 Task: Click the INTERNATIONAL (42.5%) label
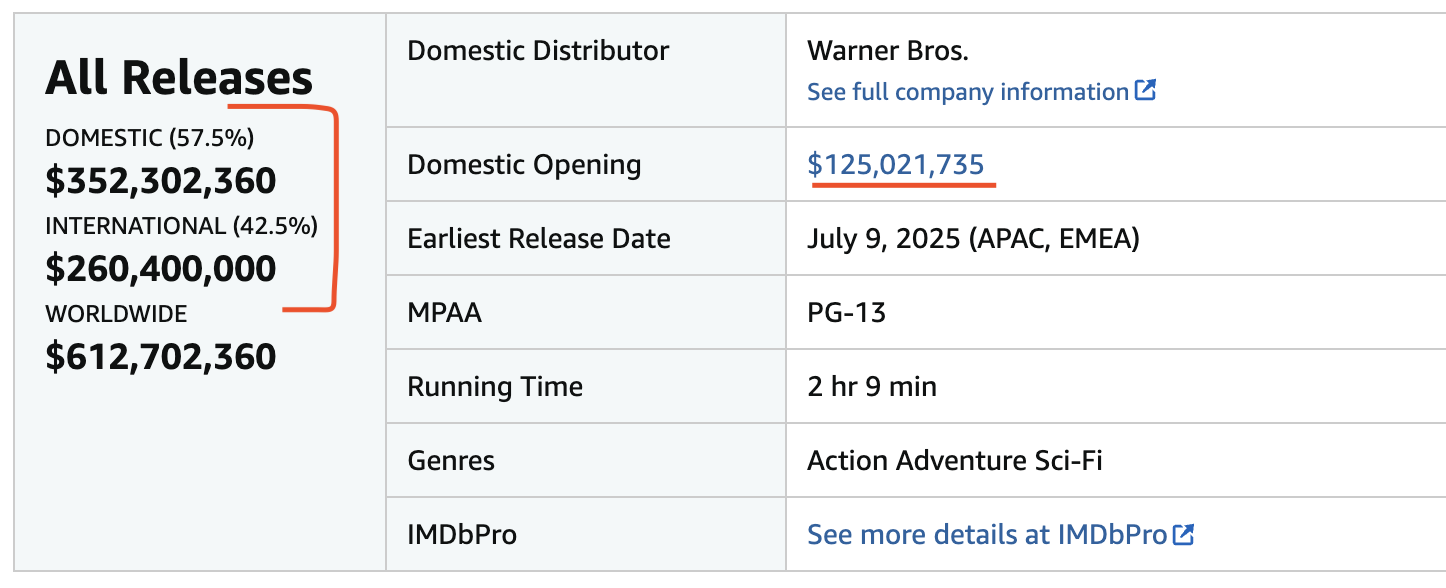[x=181, y=226]
